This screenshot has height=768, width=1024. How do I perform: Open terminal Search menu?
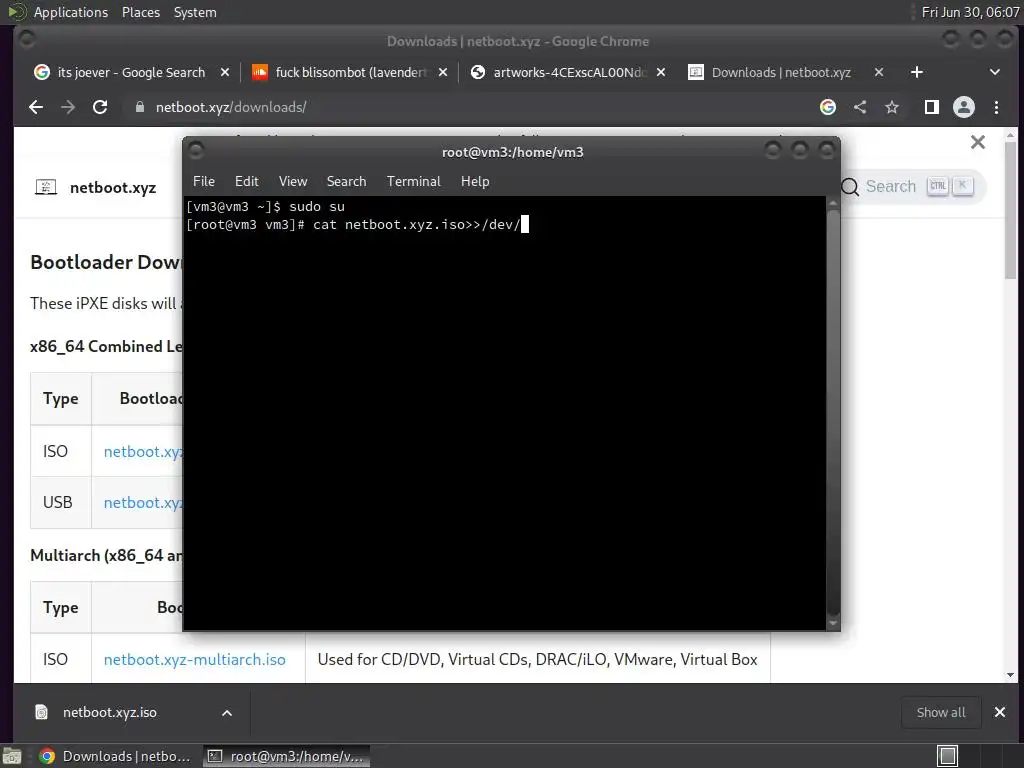click(x=346, y=181)
